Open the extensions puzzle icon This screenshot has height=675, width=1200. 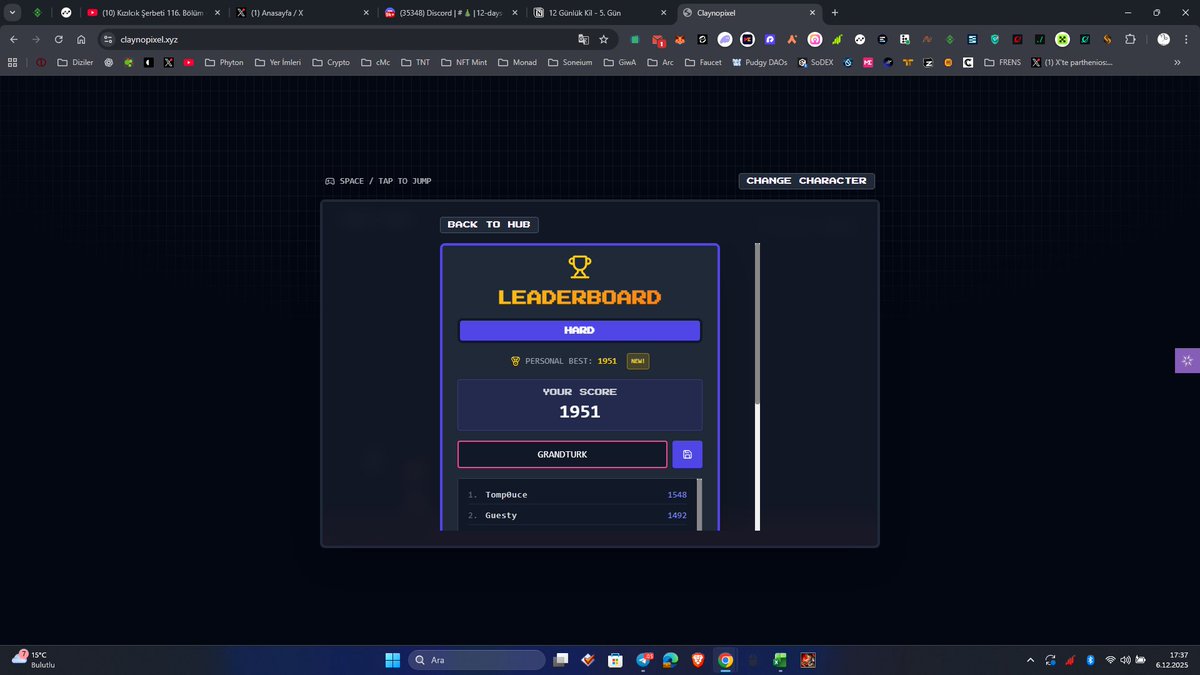(1130, 39)
